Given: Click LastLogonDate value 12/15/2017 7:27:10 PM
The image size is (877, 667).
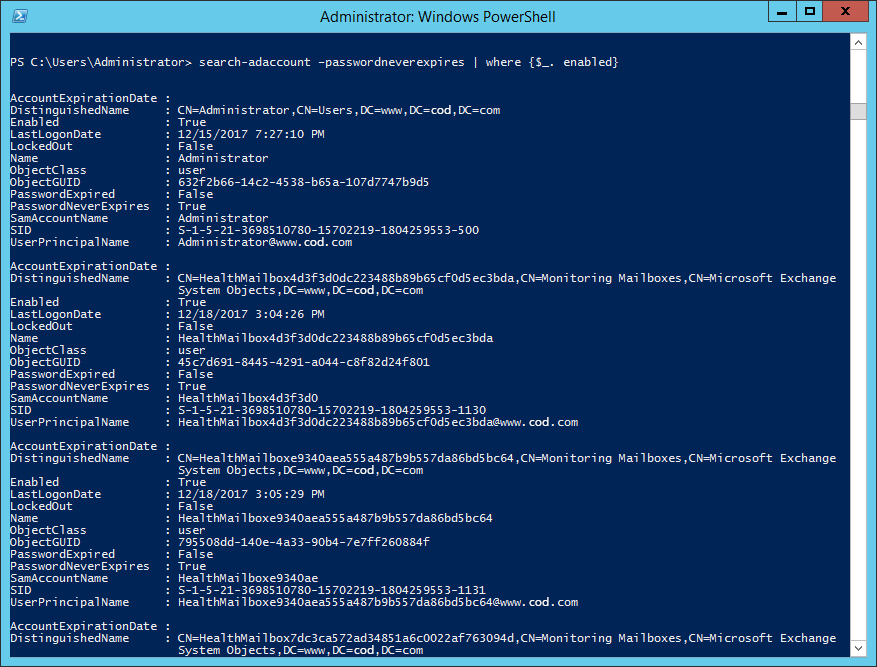Looking at the screenshot, I should [x=251, y=134].
